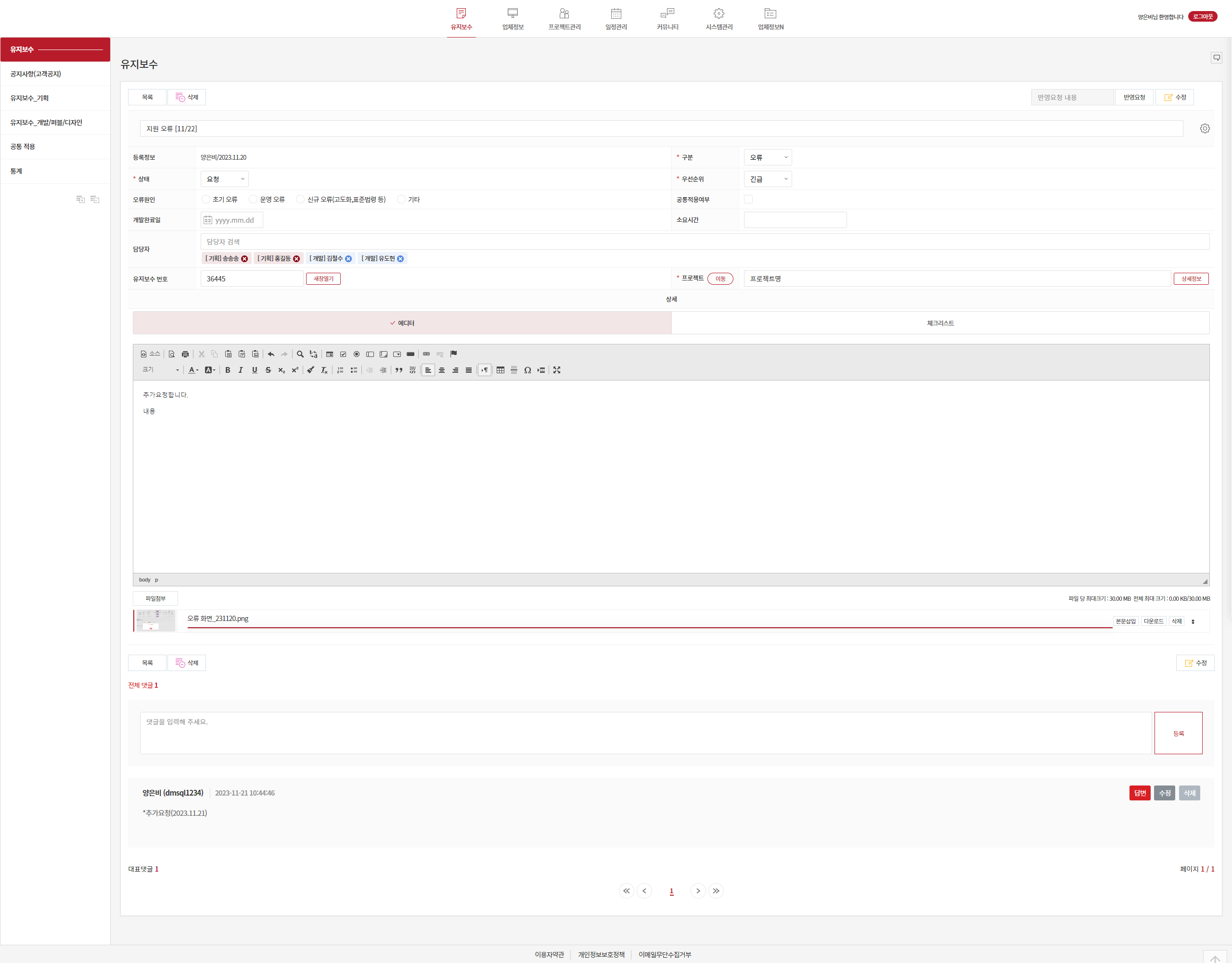Viewport: 1232px width, 963px height.
Task: Click the insert table icon
Action: click(x=500, y=370)
